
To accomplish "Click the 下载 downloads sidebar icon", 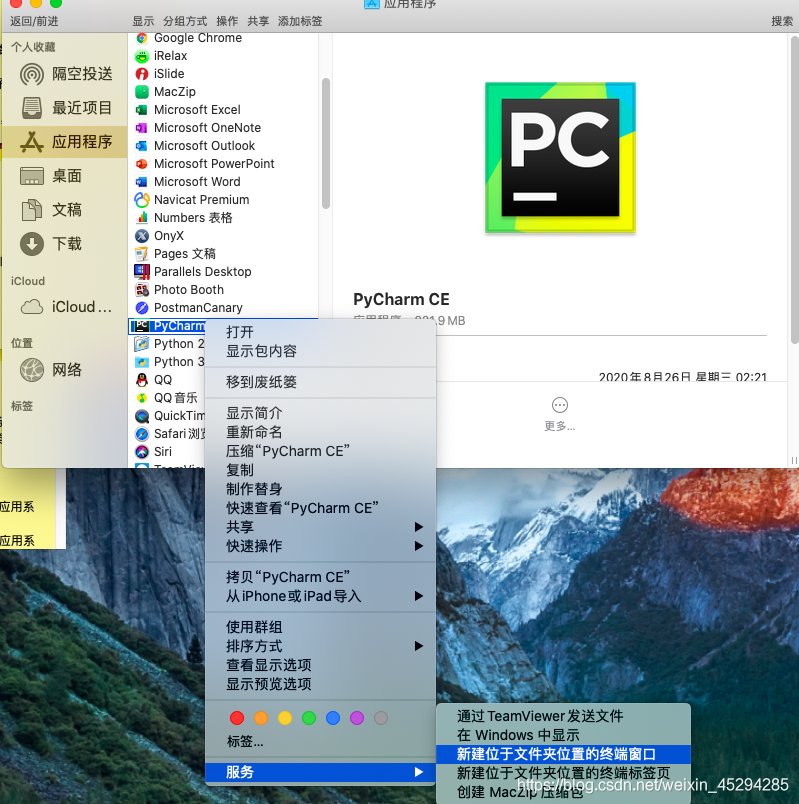I will coord(32,244).
